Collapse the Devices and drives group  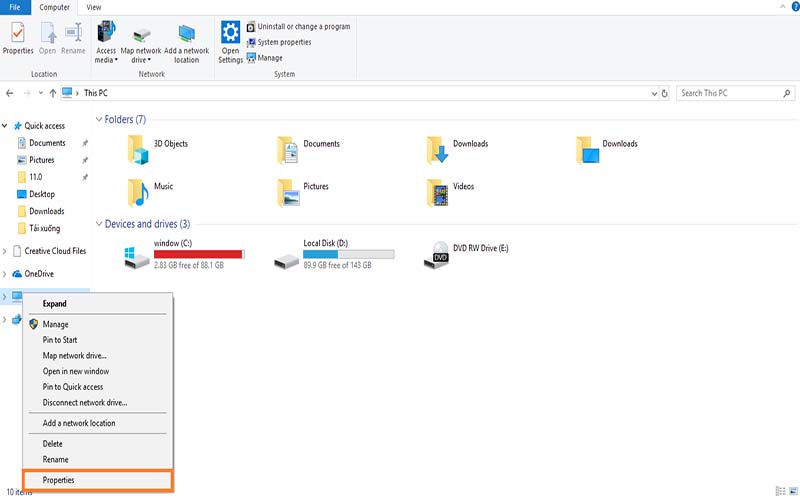tap(99, 224)
